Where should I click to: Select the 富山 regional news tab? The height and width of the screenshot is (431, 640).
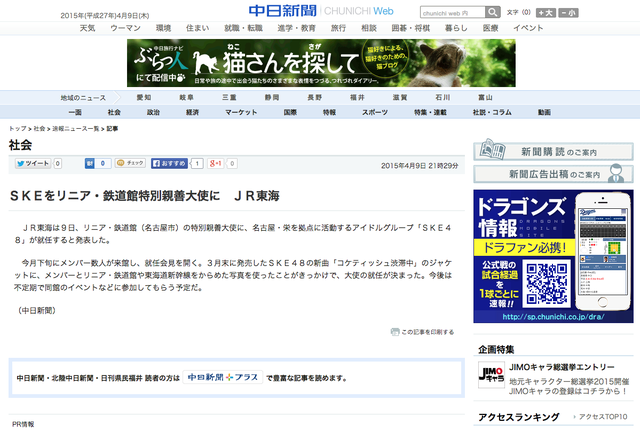tap(485, 98)
